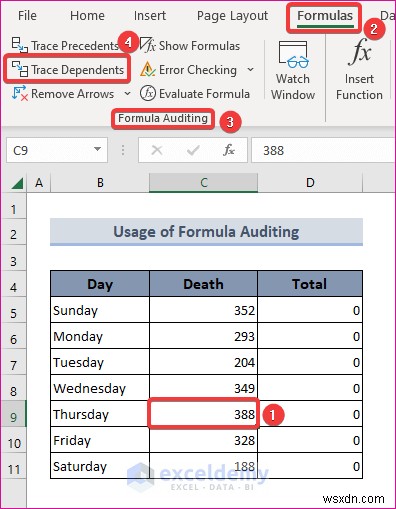Select the Monday cell
The height and width of the screenshot is (509, 396).
point(100,336)
